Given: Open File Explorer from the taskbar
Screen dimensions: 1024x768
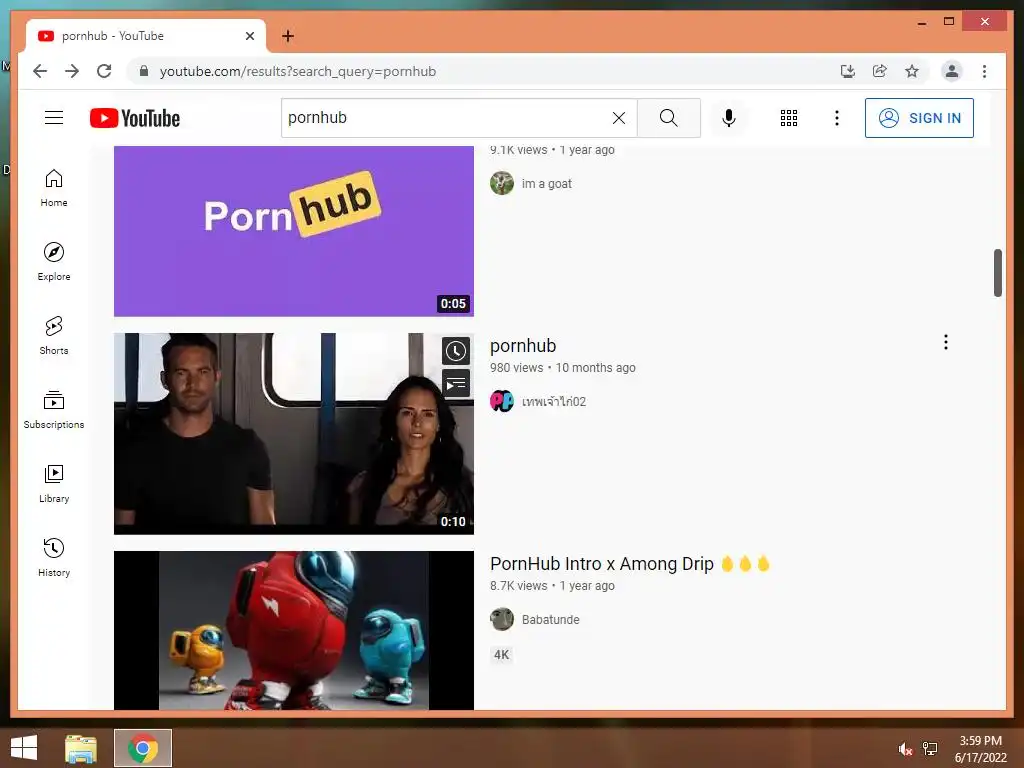Looking at the screenshot, I should (x=81, y=748).
